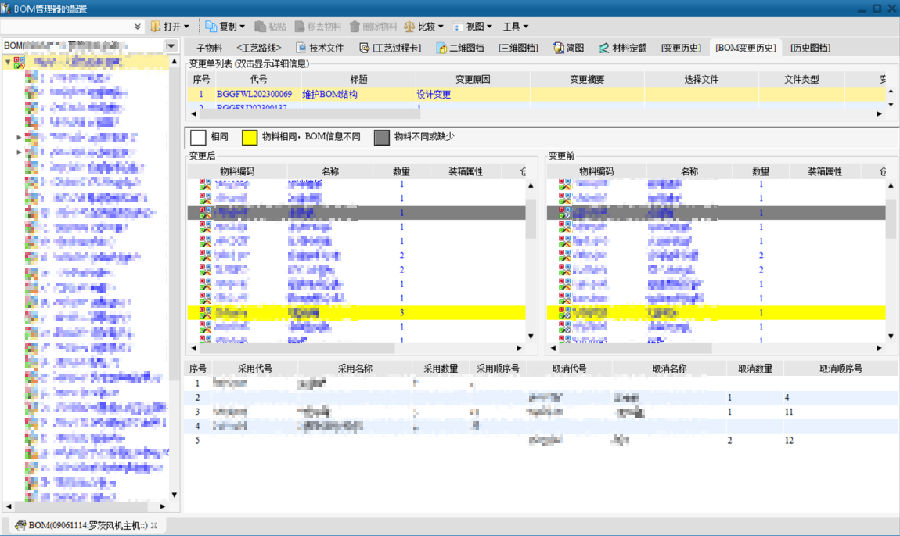Click the 视图 (View) toolbar icon
Image resolution: width=900 pixels, height=536 pixels.
[x=458, y=27]
